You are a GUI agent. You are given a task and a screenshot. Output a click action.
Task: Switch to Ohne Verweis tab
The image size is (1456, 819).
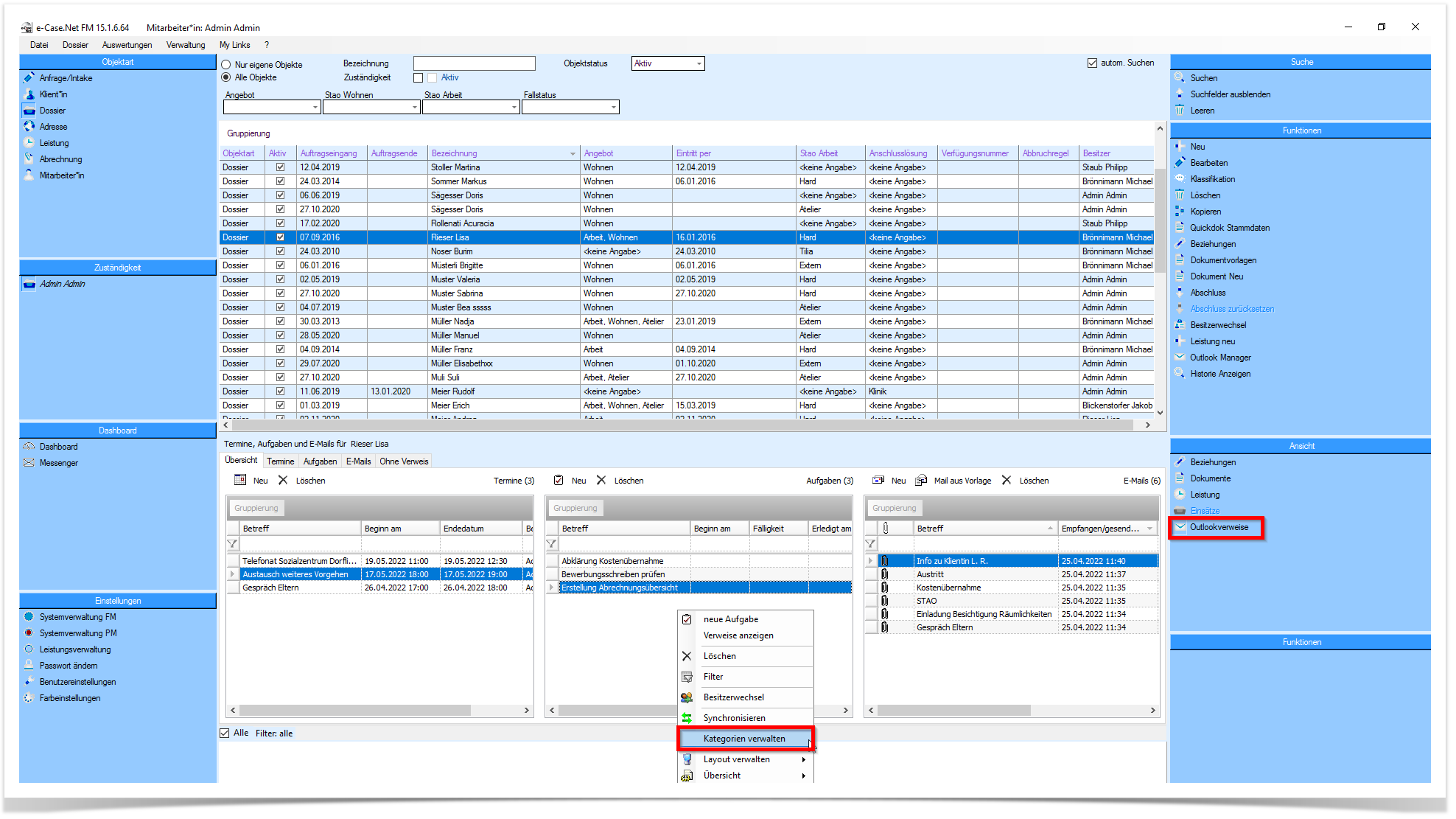click(404, 461)
